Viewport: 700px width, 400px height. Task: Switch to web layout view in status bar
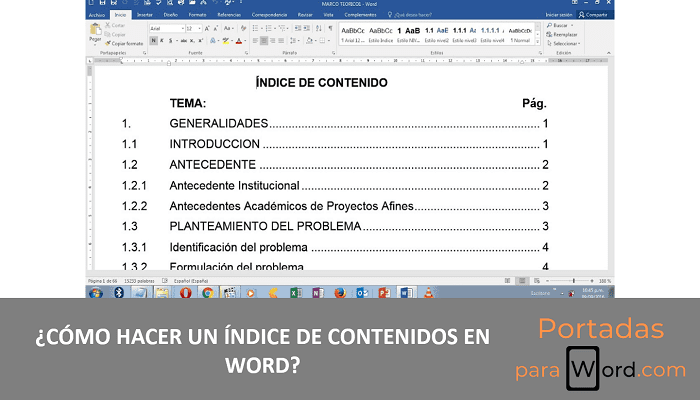tap(537, 281)
